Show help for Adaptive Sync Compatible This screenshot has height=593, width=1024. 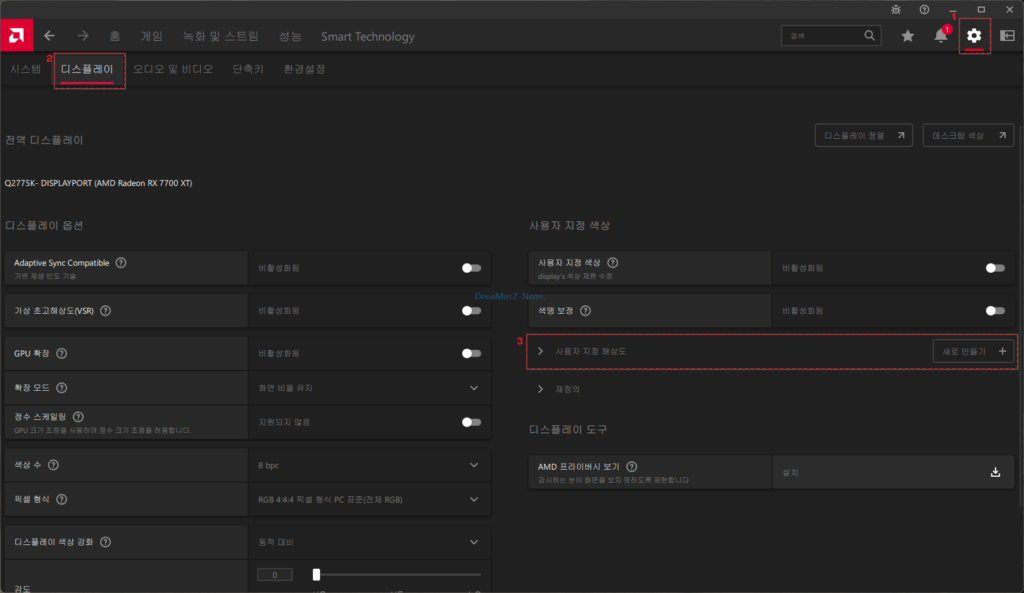click(x=121, y=263)
